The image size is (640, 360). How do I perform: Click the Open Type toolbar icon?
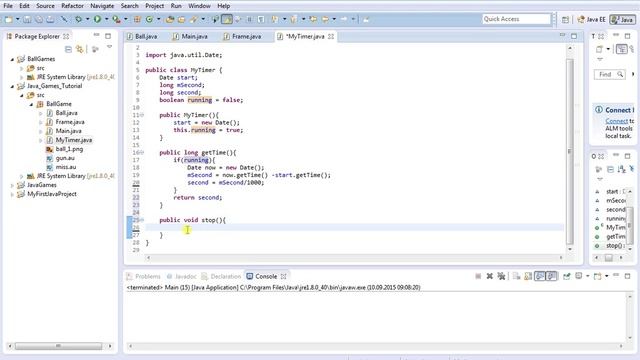170,19
